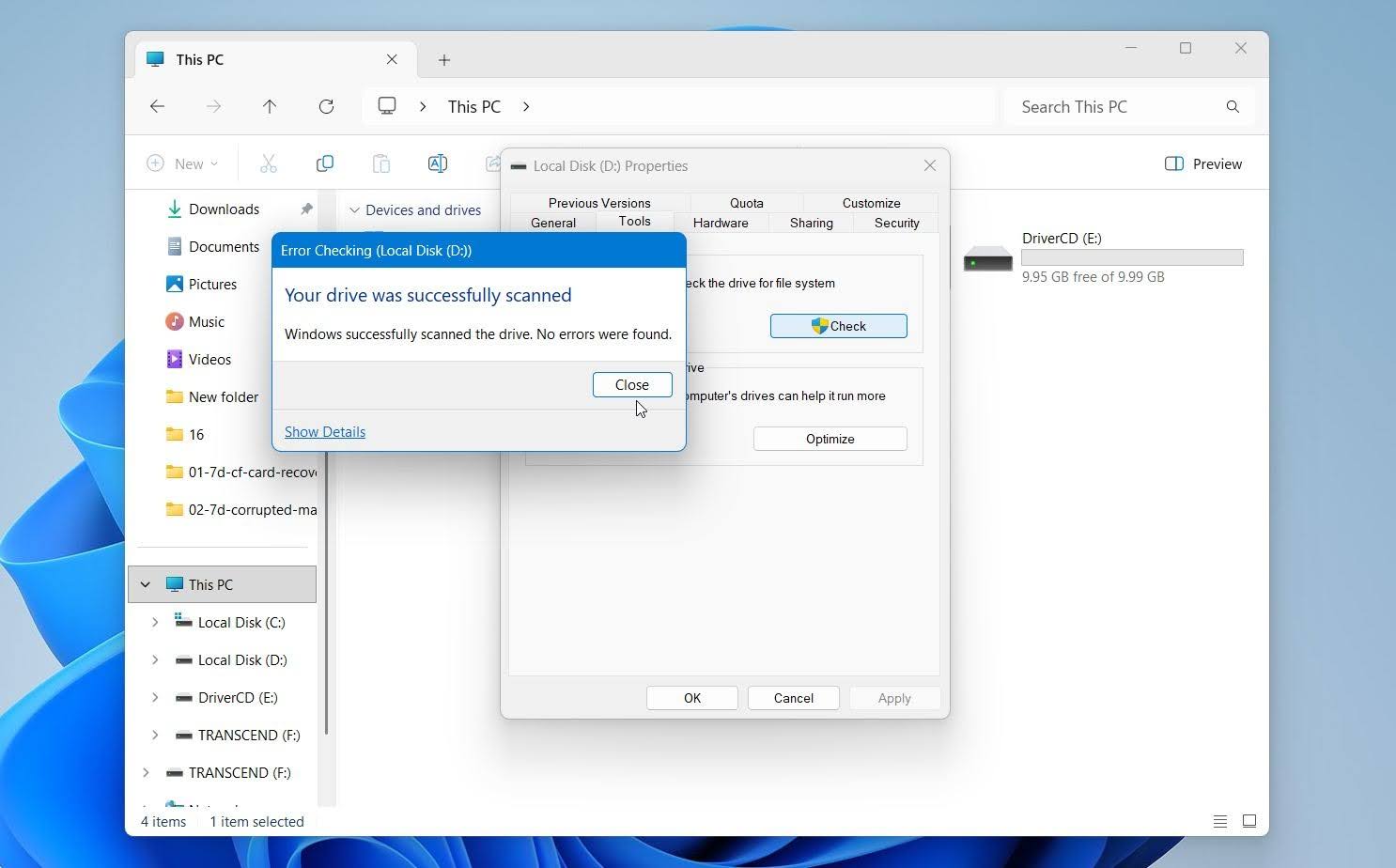The height and width of the screenshot is (868, 1396).
Task: Open Downloads in the sidebar
Action: click(x=224, y=209)
